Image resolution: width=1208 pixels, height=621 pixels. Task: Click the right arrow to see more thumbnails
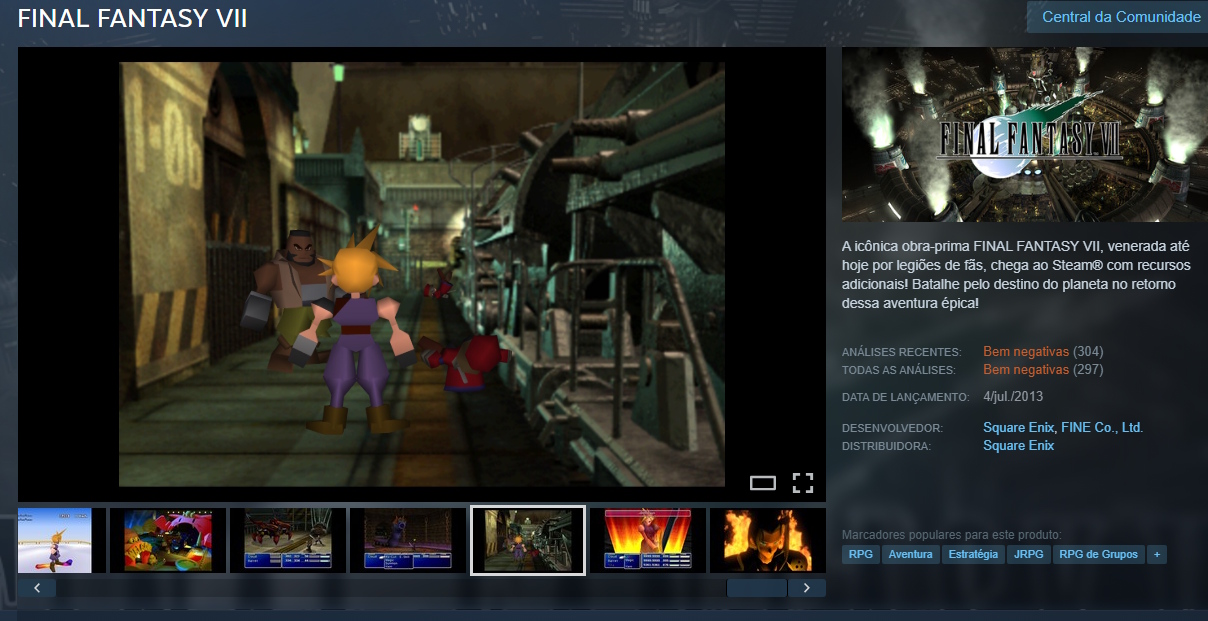[807, 587]
